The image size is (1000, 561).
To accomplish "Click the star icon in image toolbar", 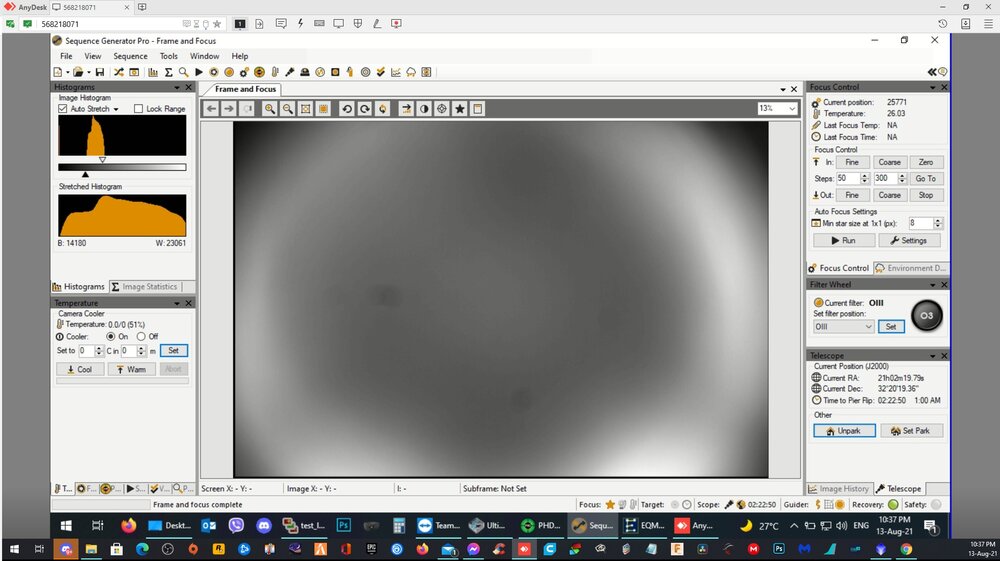I will [x=460, y=109].
